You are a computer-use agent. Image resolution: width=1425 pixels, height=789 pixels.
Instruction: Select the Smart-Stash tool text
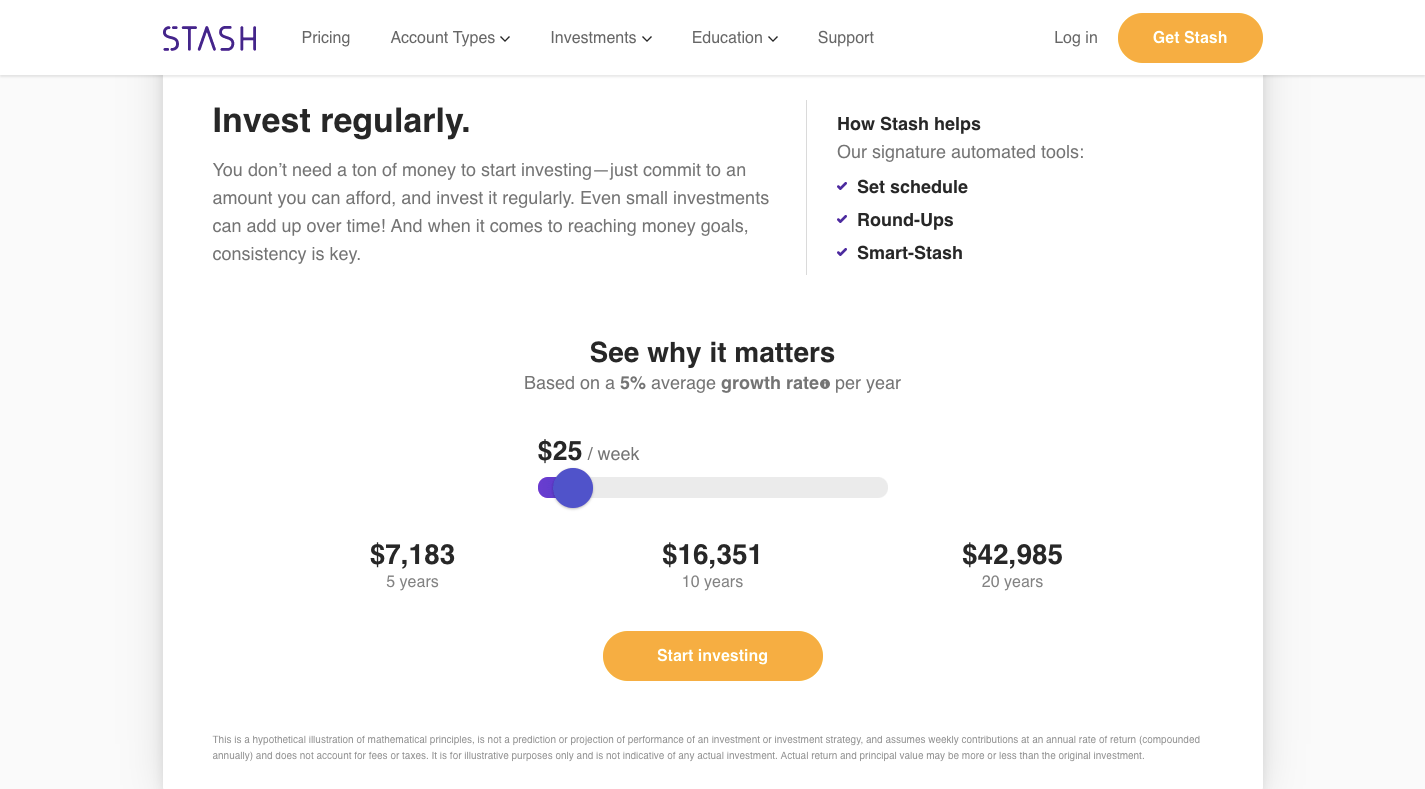click(x=910, y=253)
